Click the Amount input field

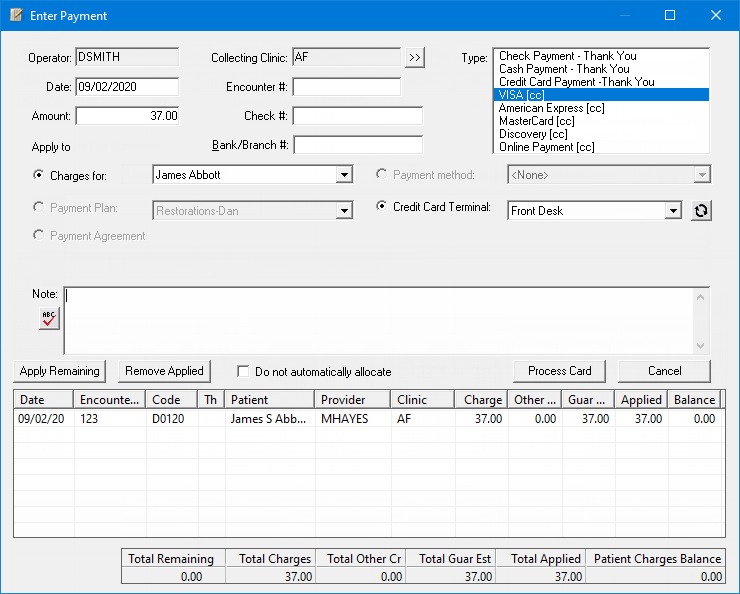tap(127, 116)
